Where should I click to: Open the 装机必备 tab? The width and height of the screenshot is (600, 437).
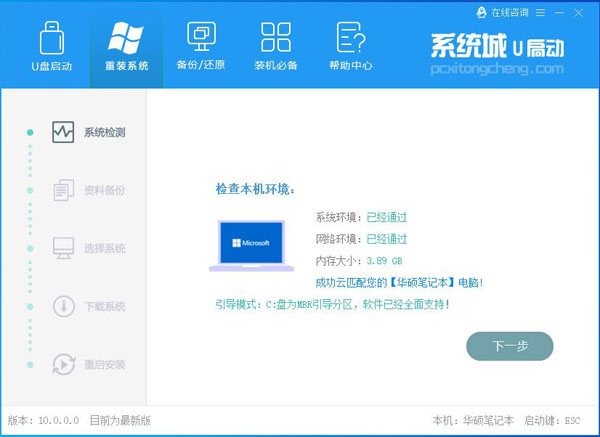[x=276, y=46]
